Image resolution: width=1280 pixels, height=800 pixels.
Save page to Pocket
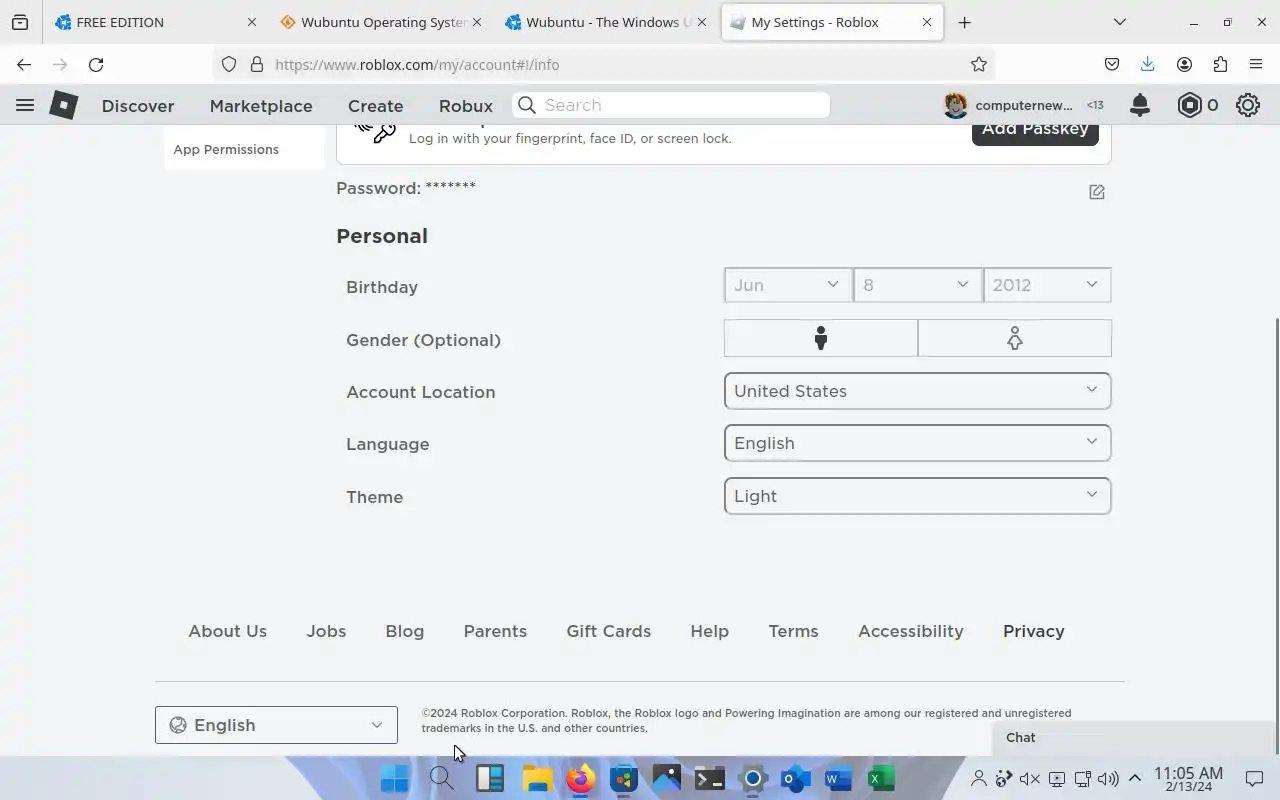point(1111,64)
